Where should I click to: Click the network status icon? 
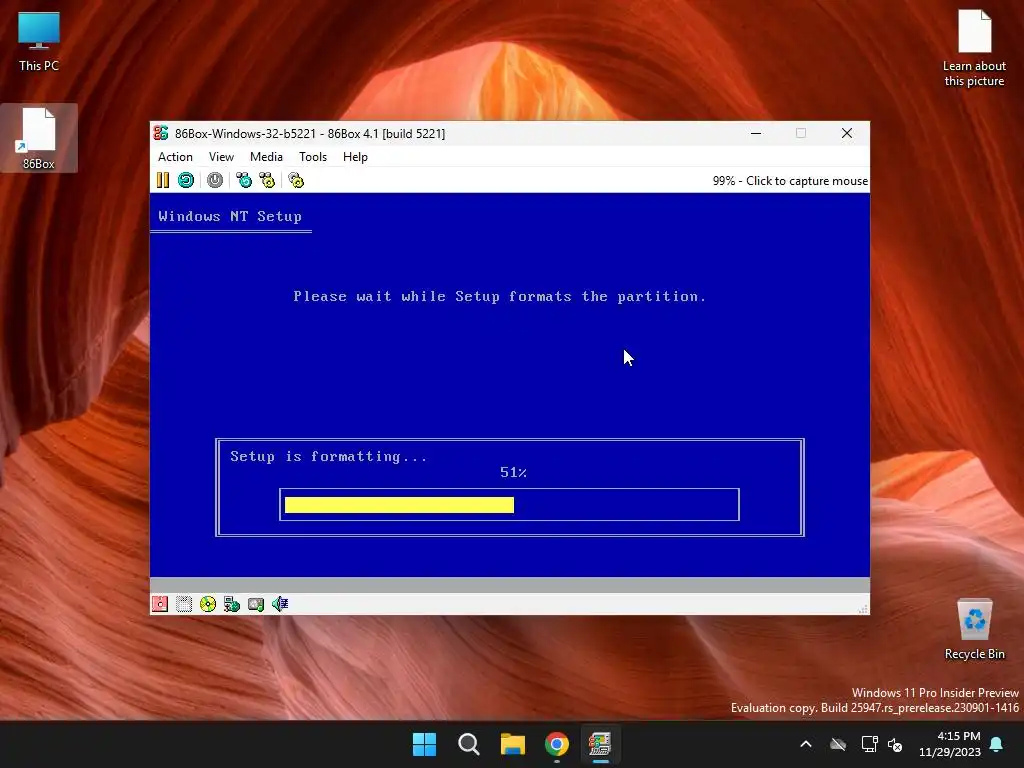click(x=232, y=604)
